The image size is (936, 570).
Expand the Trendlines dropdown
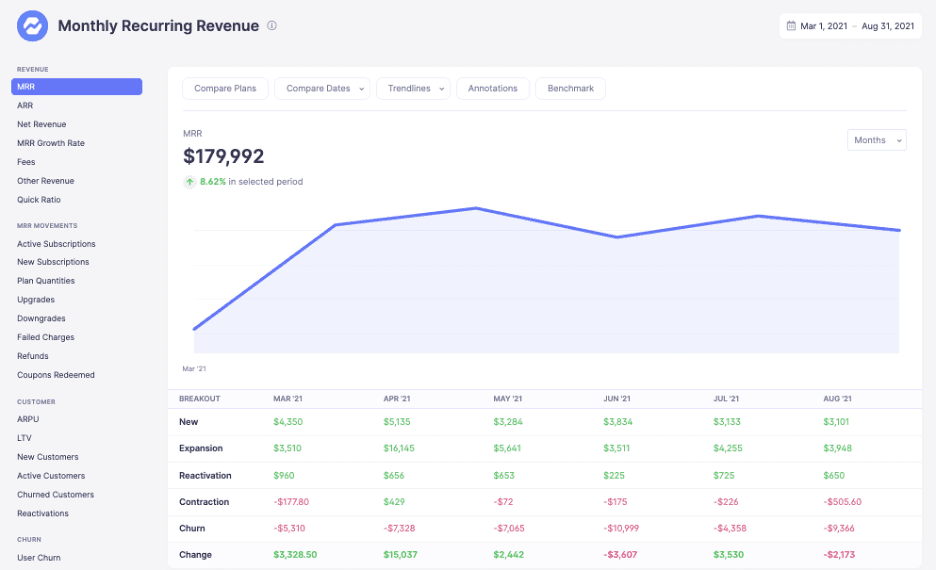tap(413, 88)
